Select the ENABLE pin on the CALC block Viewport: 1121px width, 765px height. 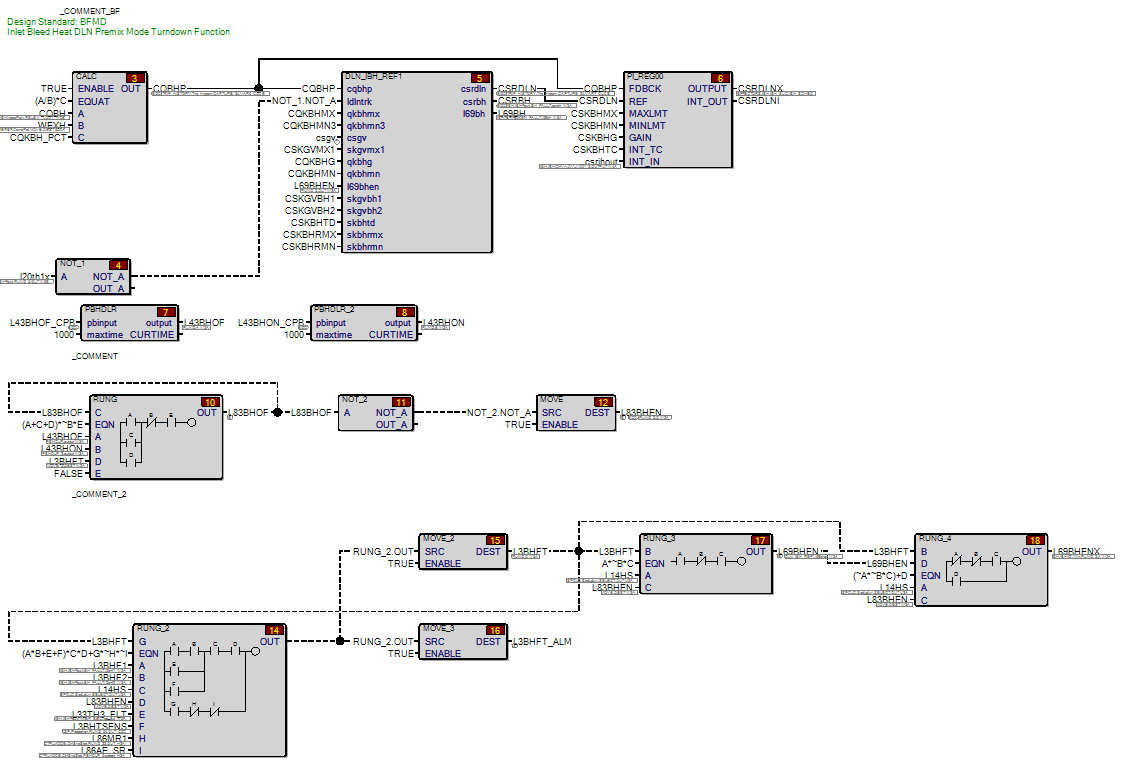(x=95, y=89)
